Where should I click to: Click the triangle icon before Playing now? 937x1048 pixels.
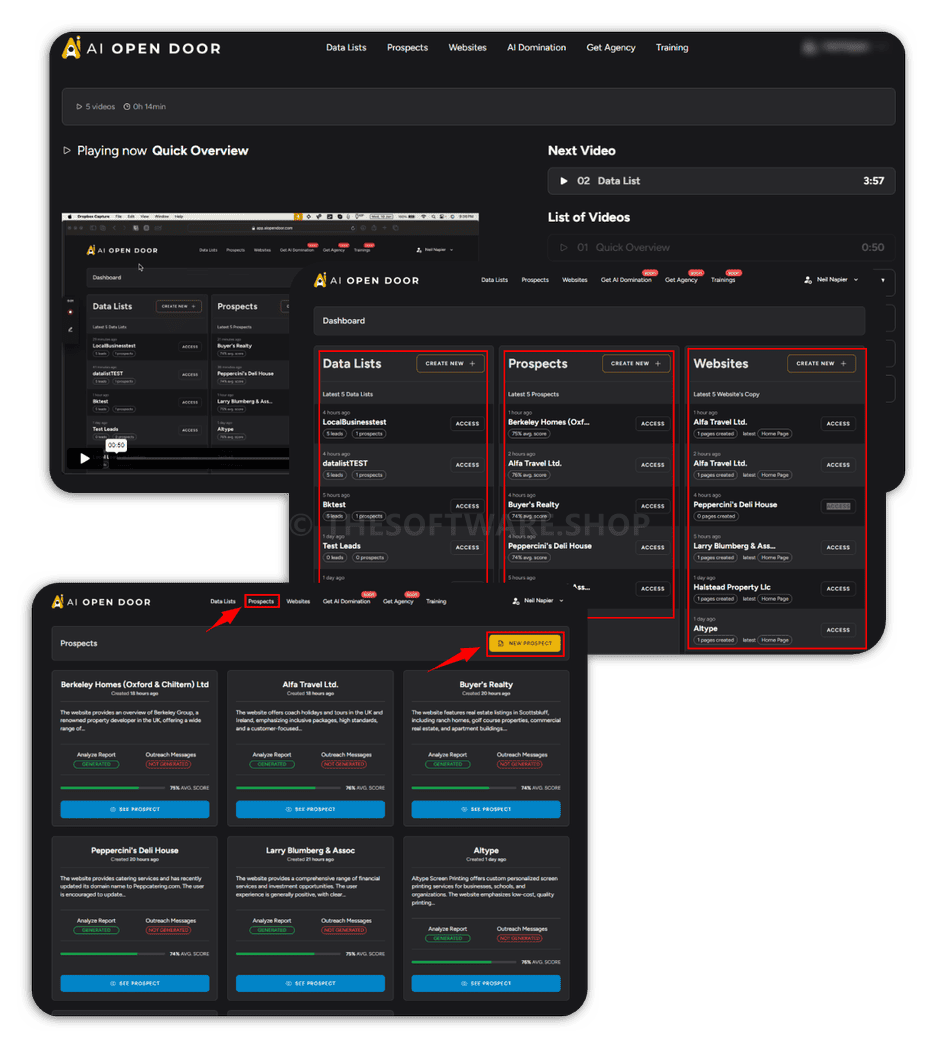click(x=67, y=150)
